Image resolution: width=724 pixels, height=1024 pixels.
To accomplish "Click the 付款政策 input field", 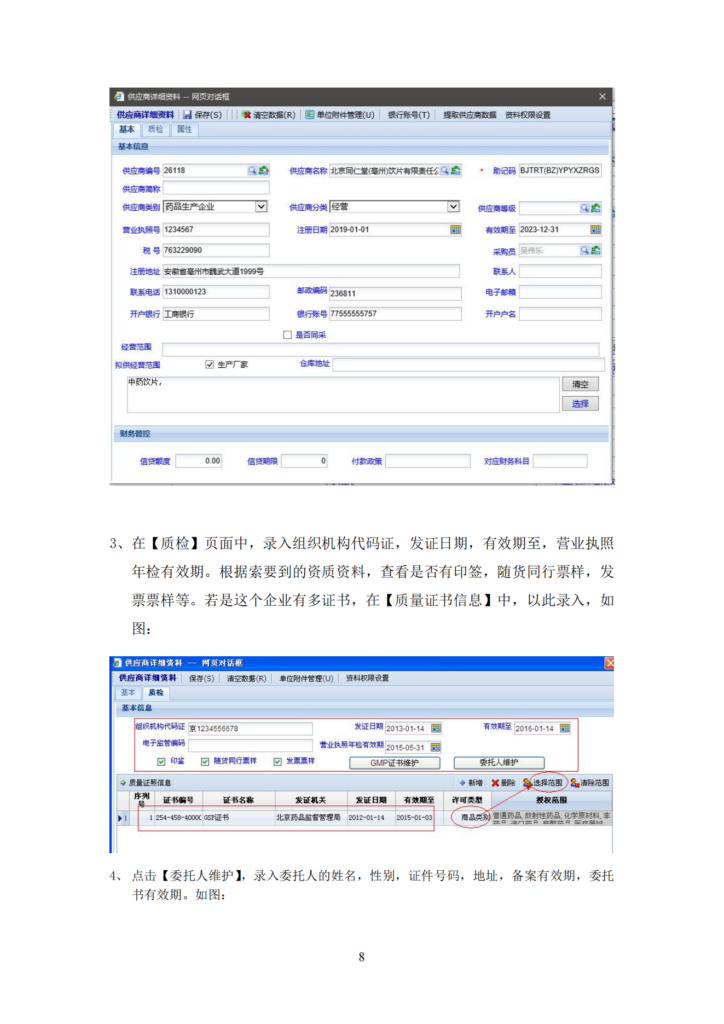I will coord(428,461).
